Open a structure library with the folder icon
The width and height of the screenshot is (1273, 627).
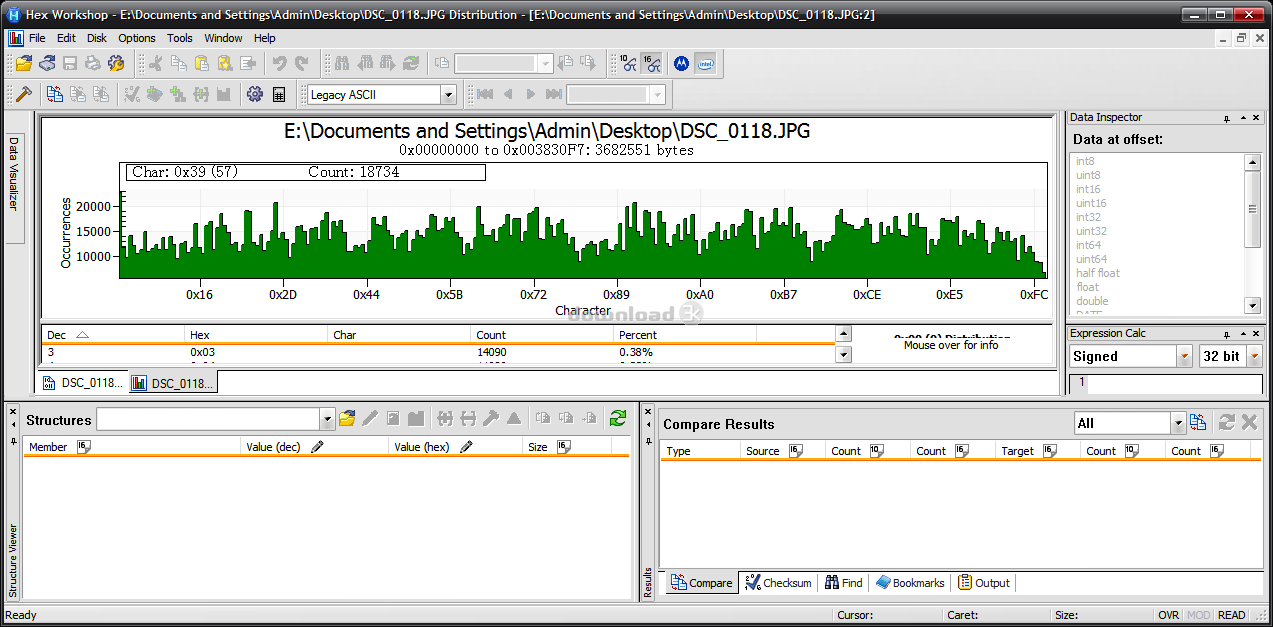[x=347, y=418]
